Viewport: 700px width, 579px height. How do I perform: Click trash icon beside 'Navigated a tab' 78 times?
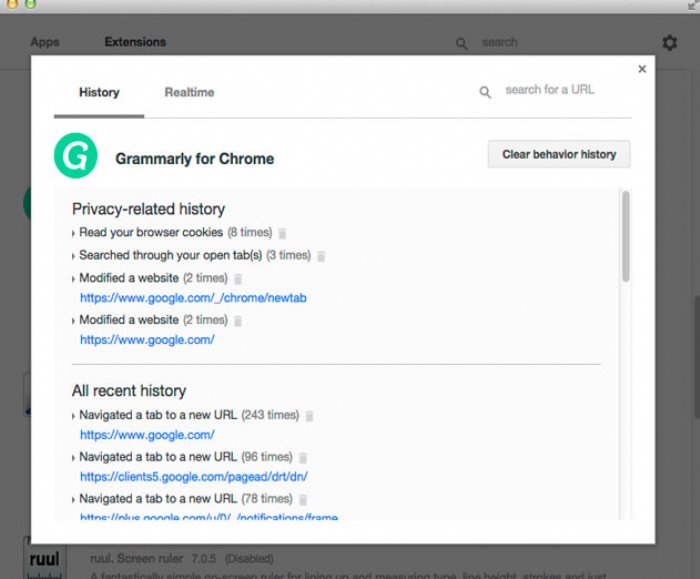(303, 499)
